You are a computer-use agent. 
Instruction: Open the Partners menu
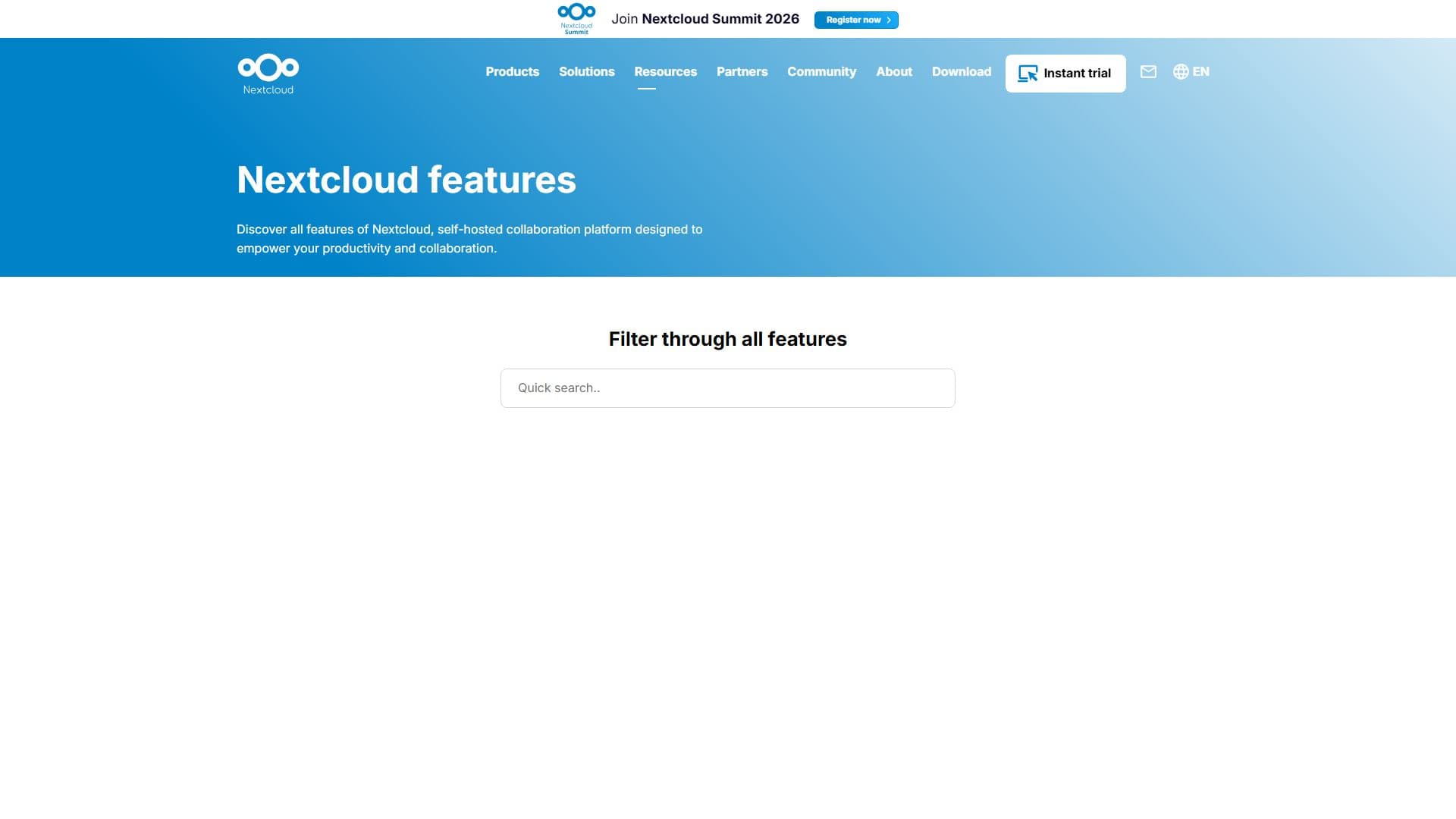coord(742,72)
